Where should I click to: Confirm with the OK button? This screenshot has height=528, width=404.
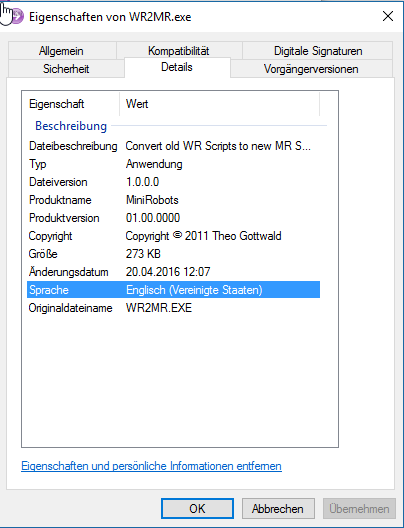coord(197,508)
